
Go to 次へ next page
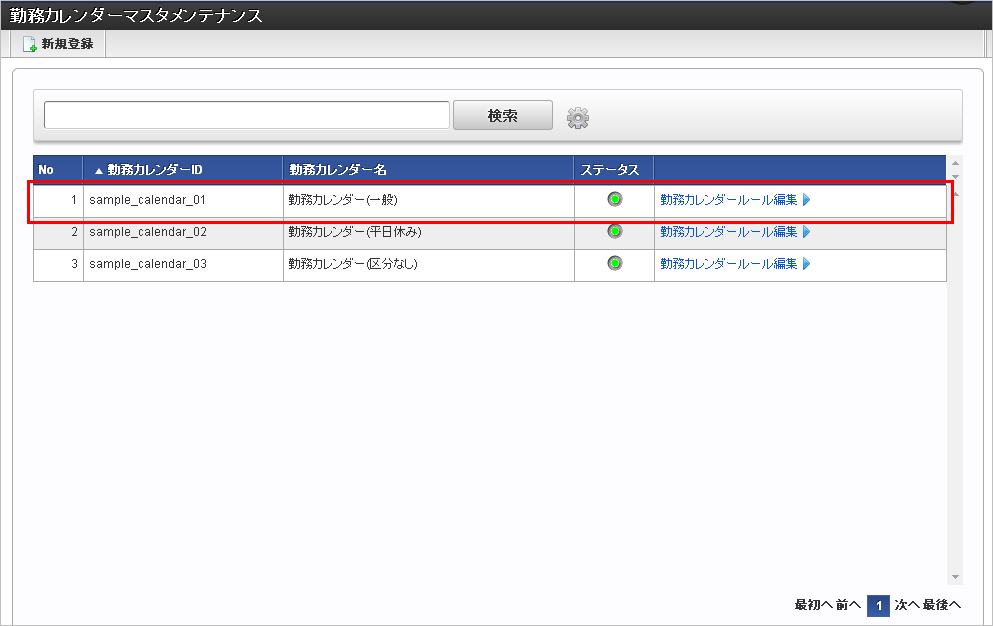pos(907,605)
